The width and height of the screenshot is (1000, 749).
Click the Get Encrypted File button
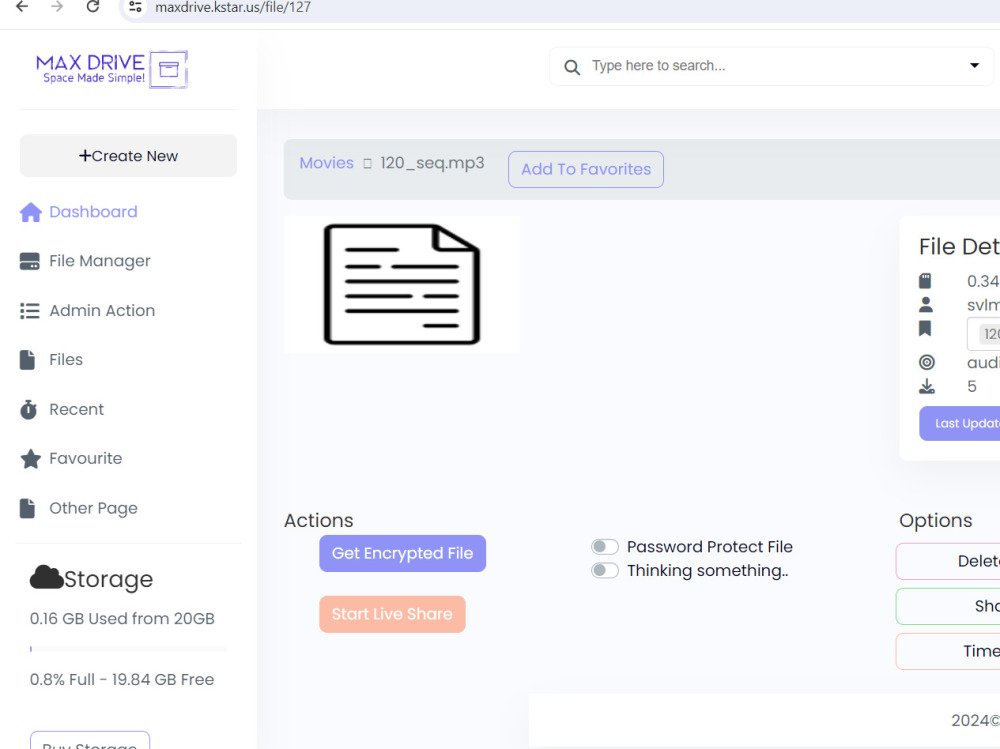(402, 553)
